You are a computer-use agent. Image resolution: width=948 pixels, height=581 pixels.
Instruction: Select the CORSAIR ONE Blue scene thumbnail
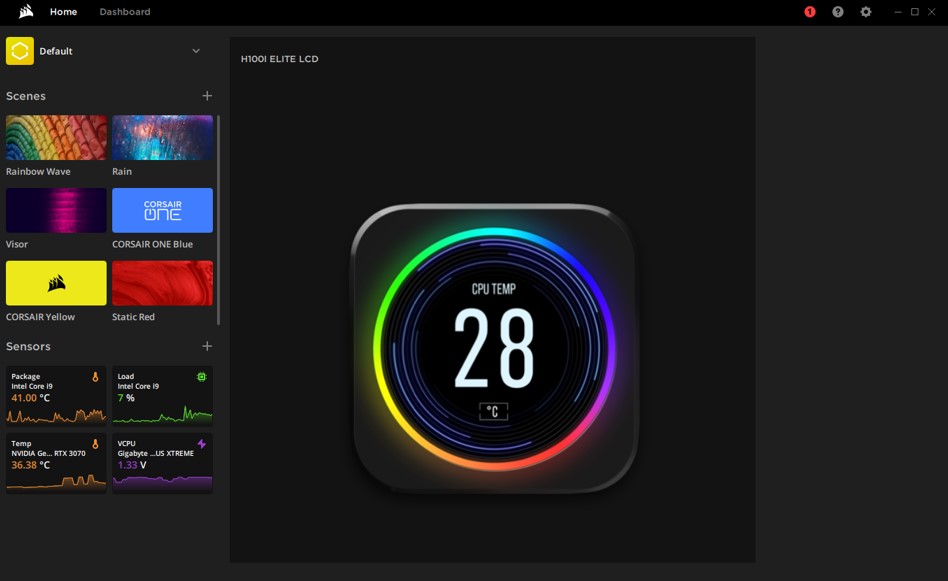pos(162,210)
